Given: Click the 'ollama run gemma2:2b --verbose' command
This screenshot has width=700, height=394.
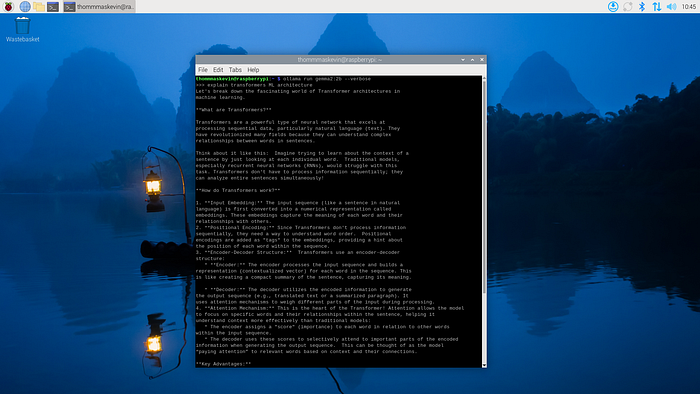Looking at the screenshot, I should pos(326,79).
